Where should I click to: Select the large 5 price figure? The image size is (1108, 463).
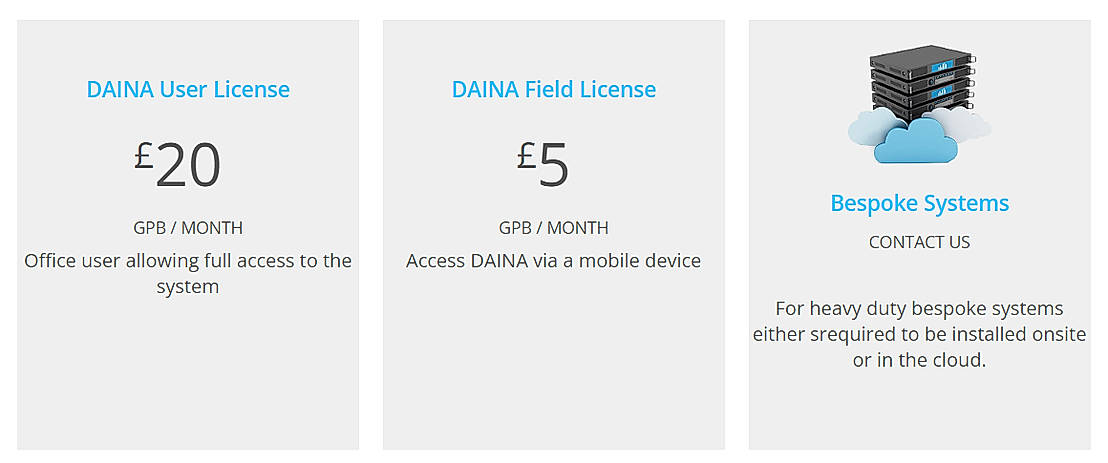click(554, 166)
